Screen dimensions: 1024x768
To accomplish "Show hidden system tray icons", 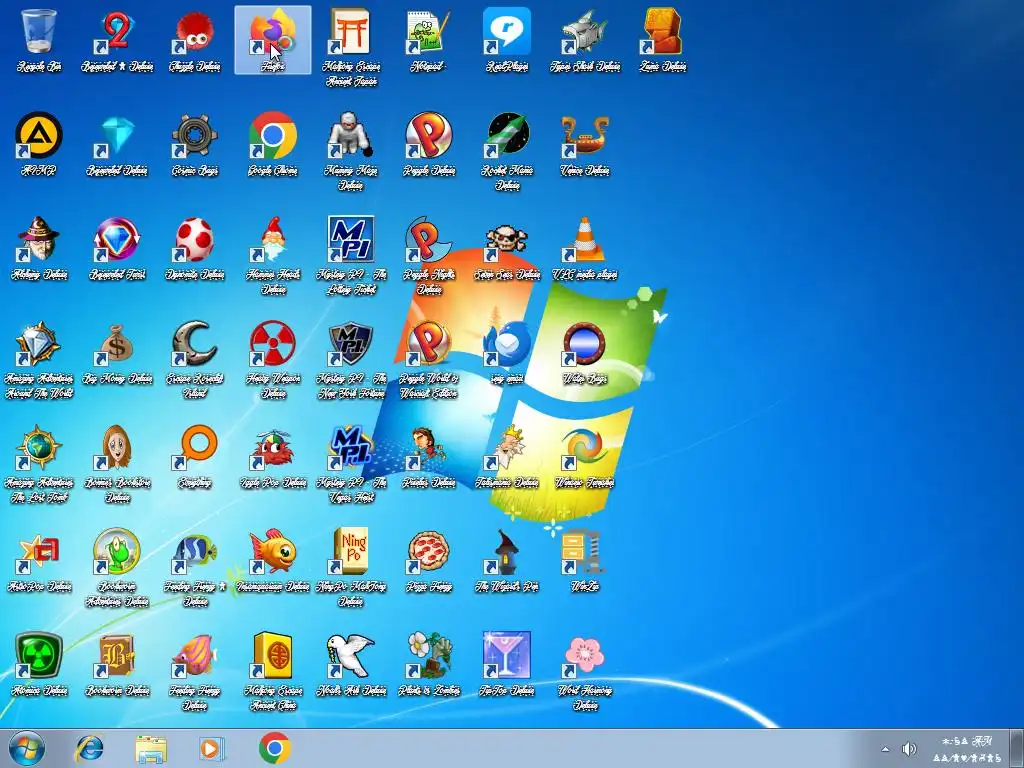I will (x=885, y=749).
